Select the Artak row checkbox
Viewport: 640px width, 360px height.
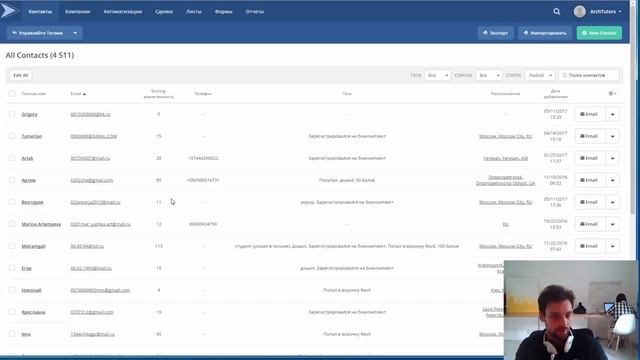12,158
